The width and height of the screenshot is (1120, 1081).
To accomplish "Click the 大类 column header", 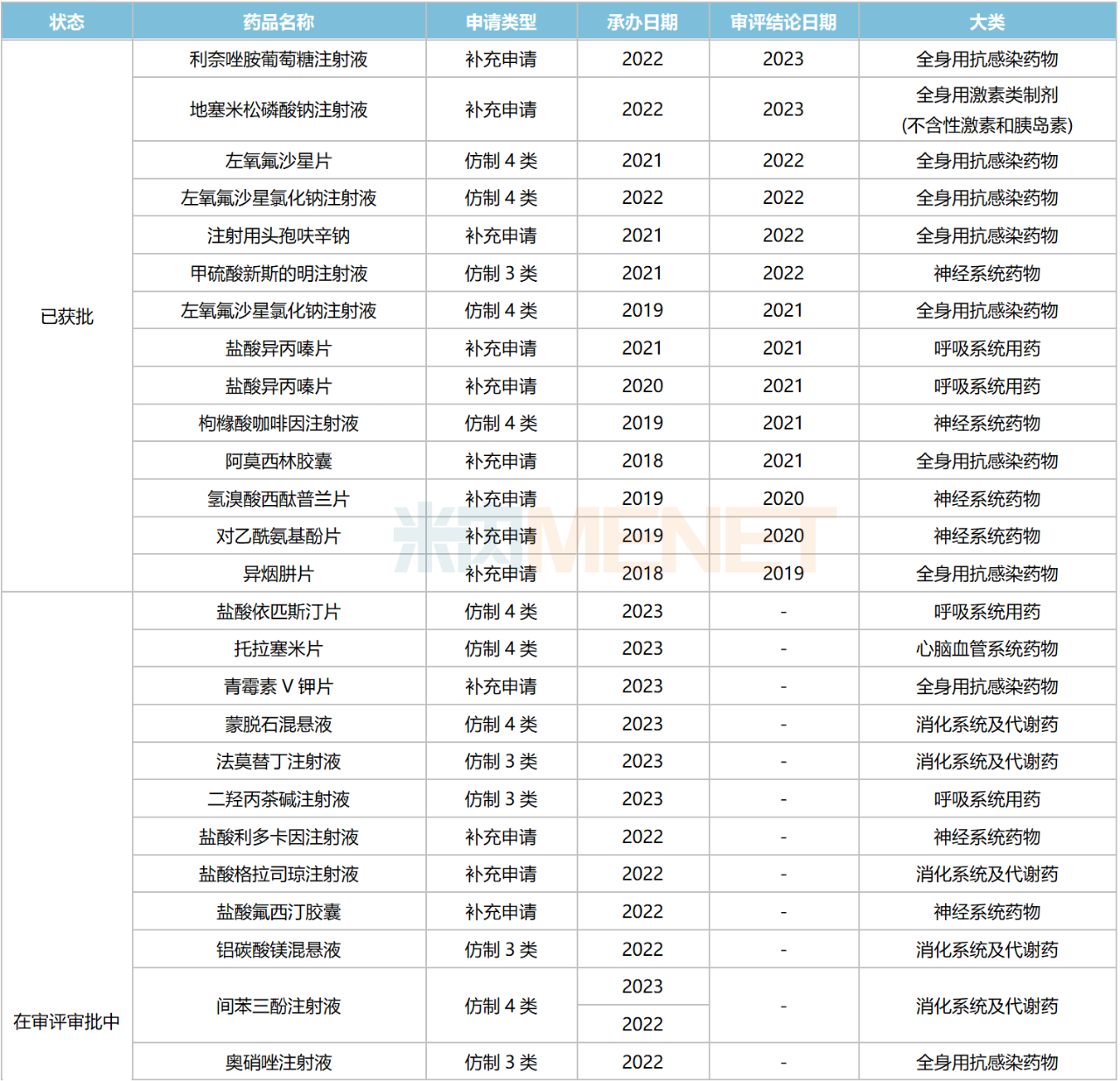I will tap(987, 22).
